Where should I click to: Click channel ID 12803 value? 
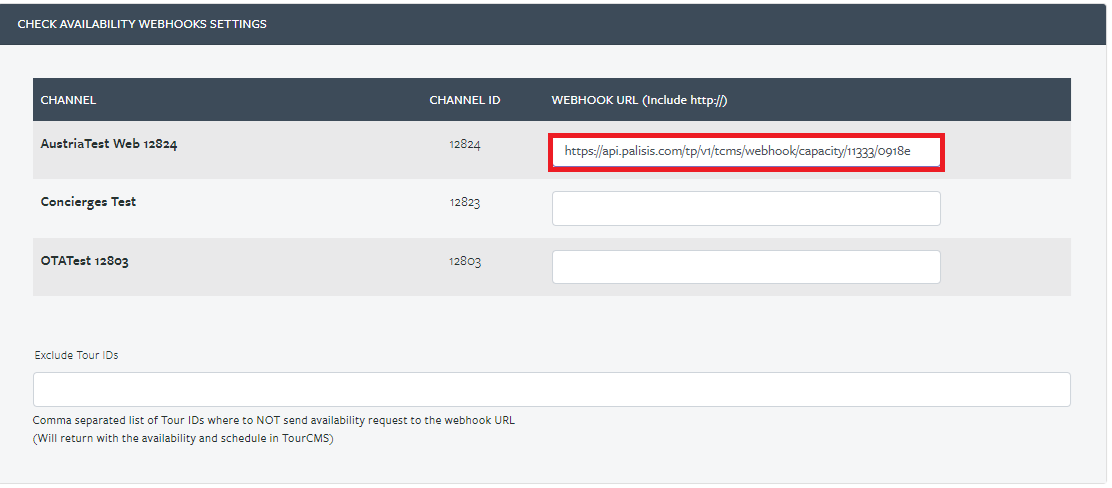click(x=465, y=262)
